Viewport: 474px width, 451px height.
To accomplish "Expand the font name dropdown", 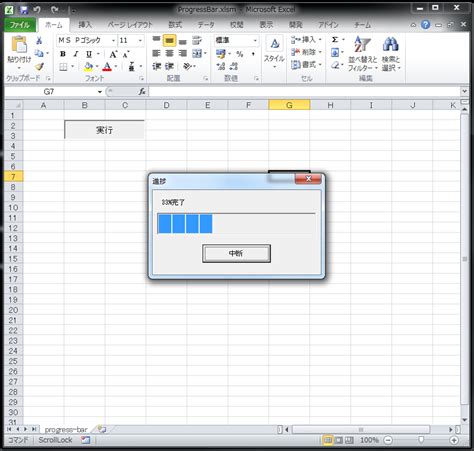I will [x=113, y=40].
